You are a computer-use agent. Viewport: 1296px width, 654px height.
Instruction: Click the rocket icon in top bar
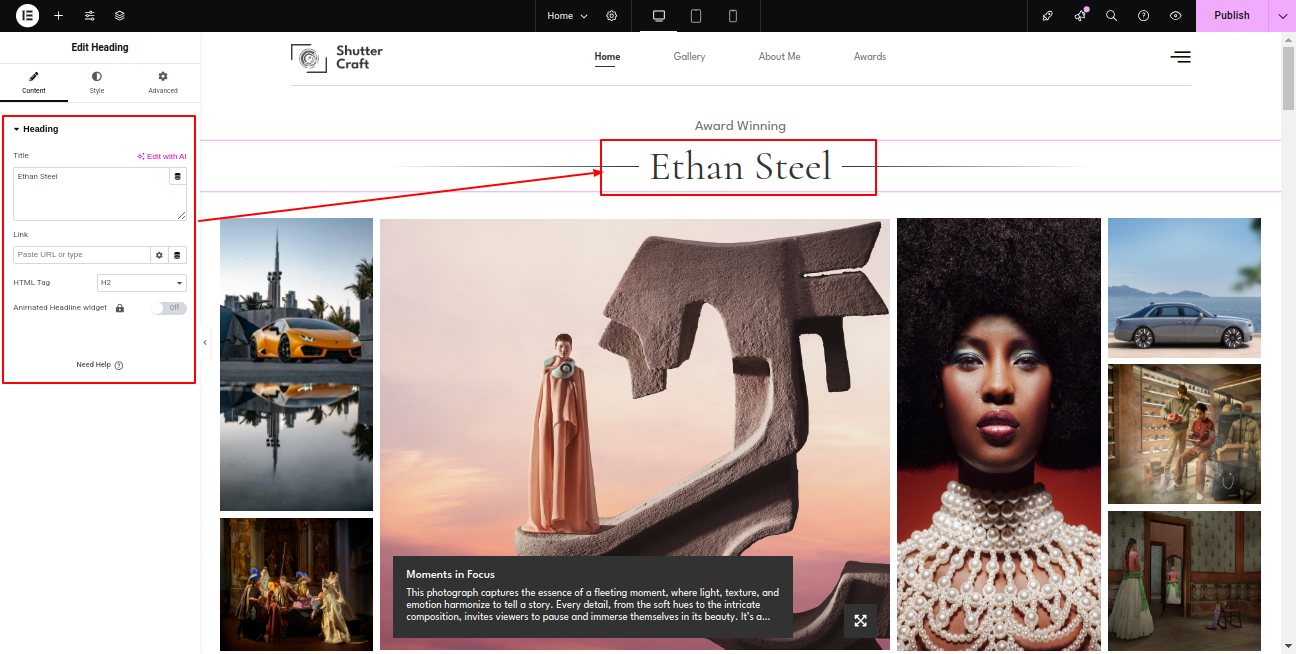1047,16
